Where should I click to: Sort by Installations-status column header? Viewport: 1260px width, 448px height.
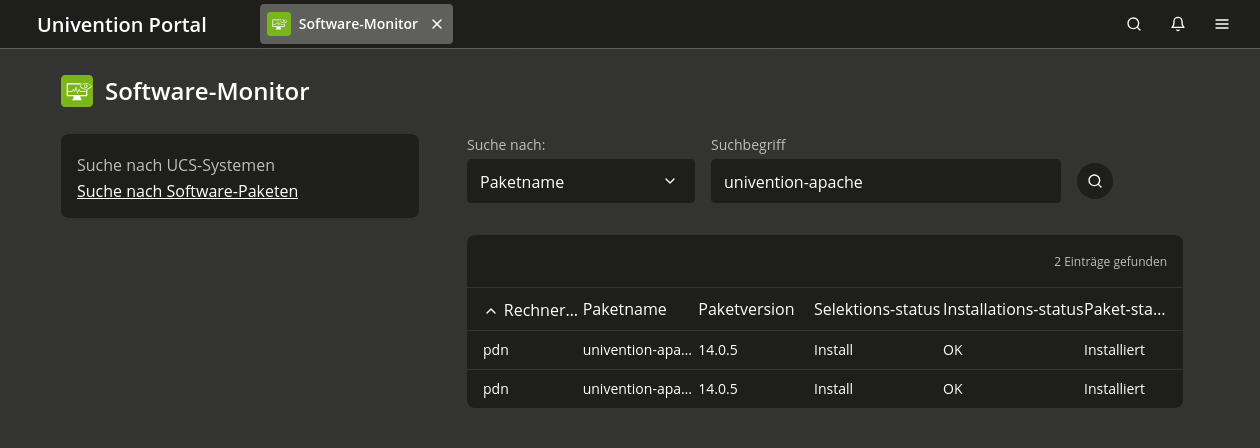click(1013, 310)
